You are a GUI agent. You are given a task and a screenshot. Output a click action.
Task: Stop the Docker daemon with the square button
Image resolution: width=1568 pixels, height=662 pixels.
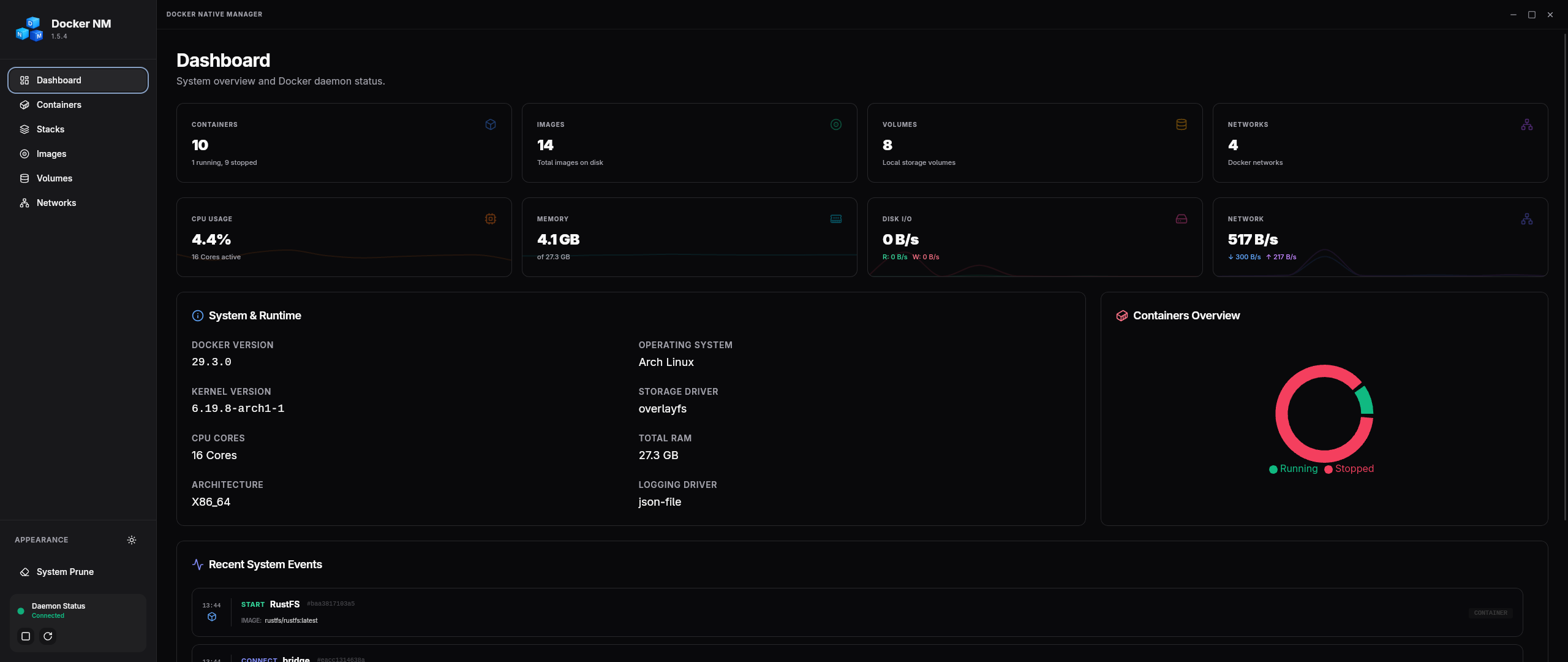[x=26, y=636]
